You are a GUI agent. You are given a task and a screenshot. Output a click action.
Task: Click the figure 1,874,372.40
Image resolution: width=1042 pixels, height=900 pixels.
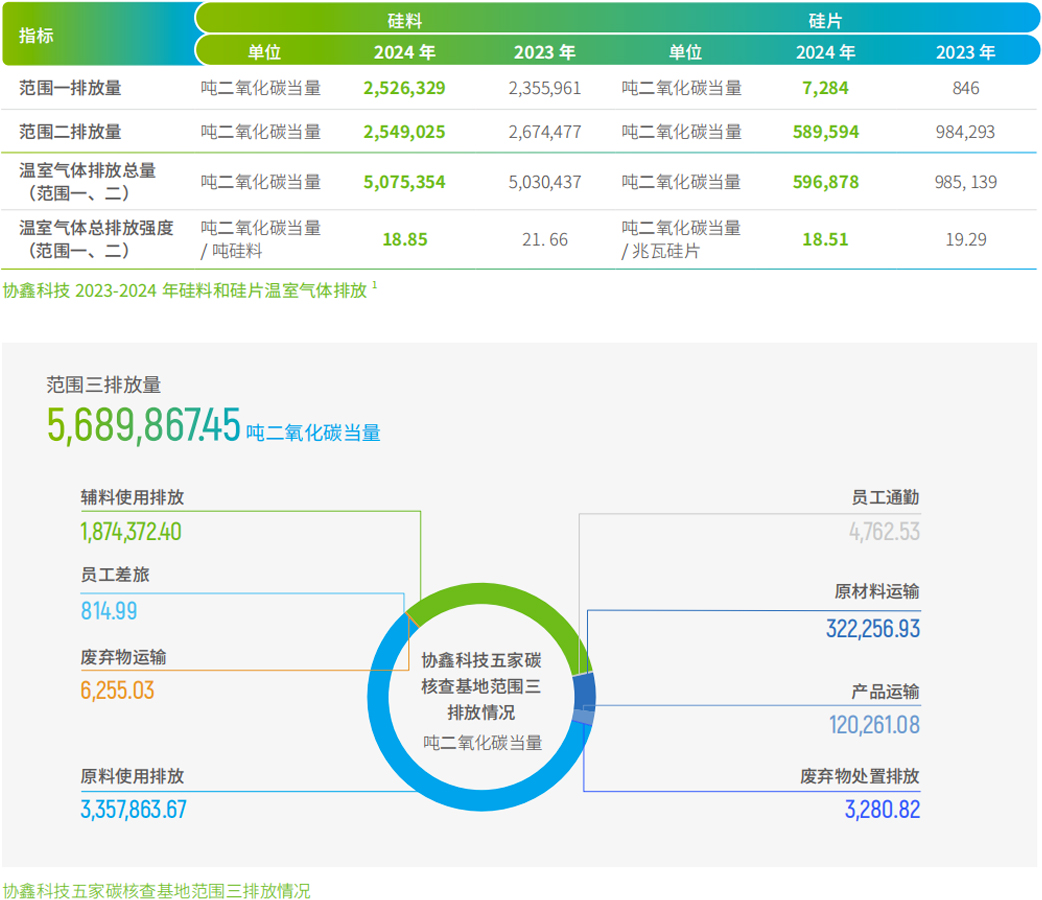pyautogui.click(x=131, y=532)
